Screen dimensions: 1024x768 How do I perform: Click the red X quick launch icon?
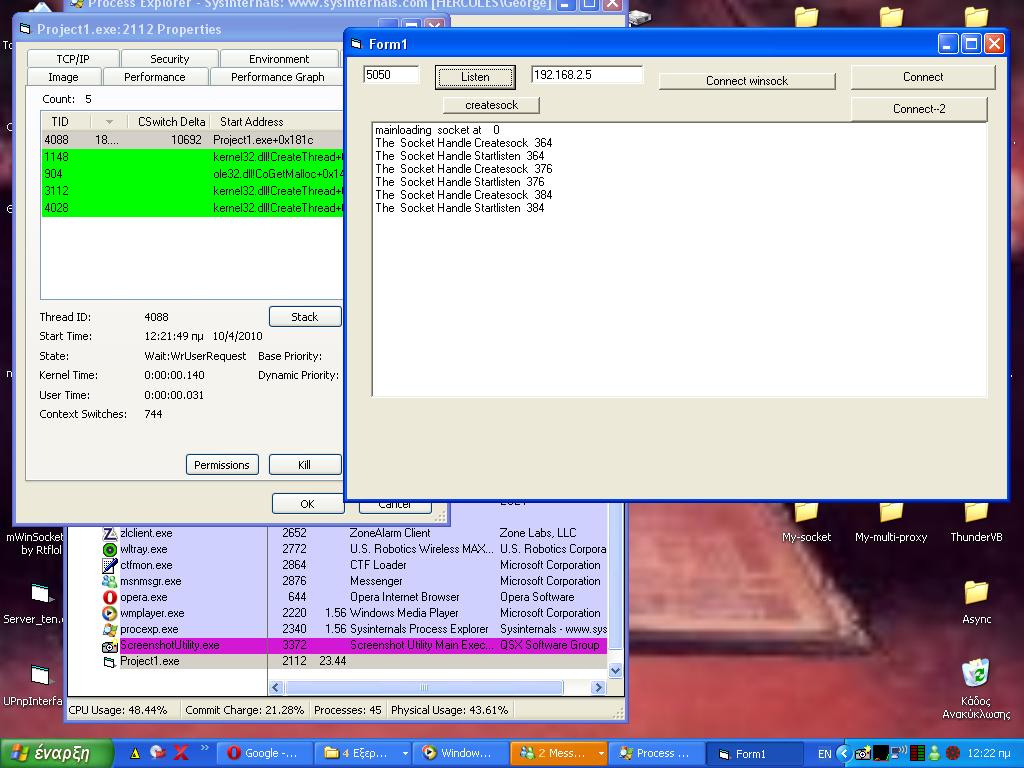(181, 753)
